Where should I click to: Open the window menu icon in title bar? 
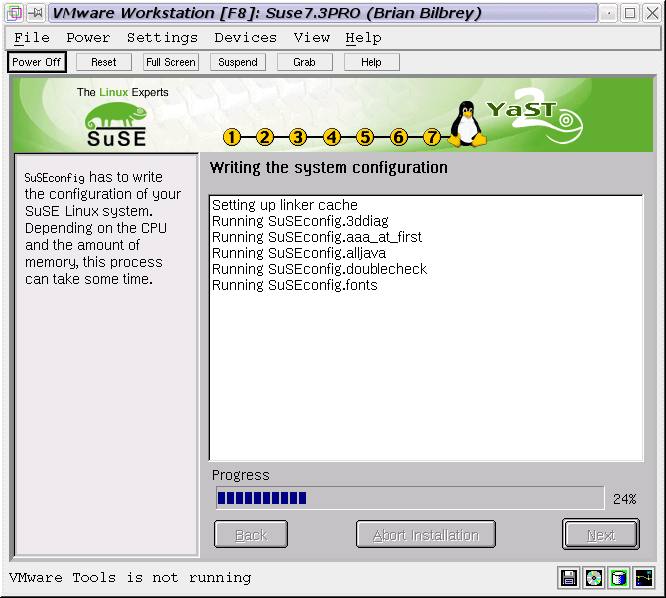tap(14, 13)
